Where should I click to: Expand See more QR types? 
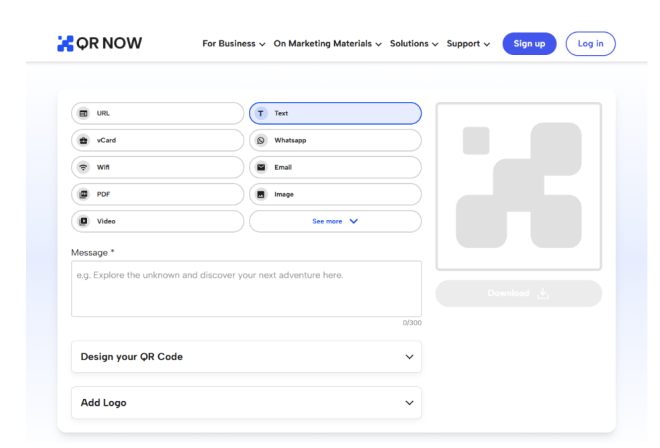pyautogui.click(x=335, y=221)
